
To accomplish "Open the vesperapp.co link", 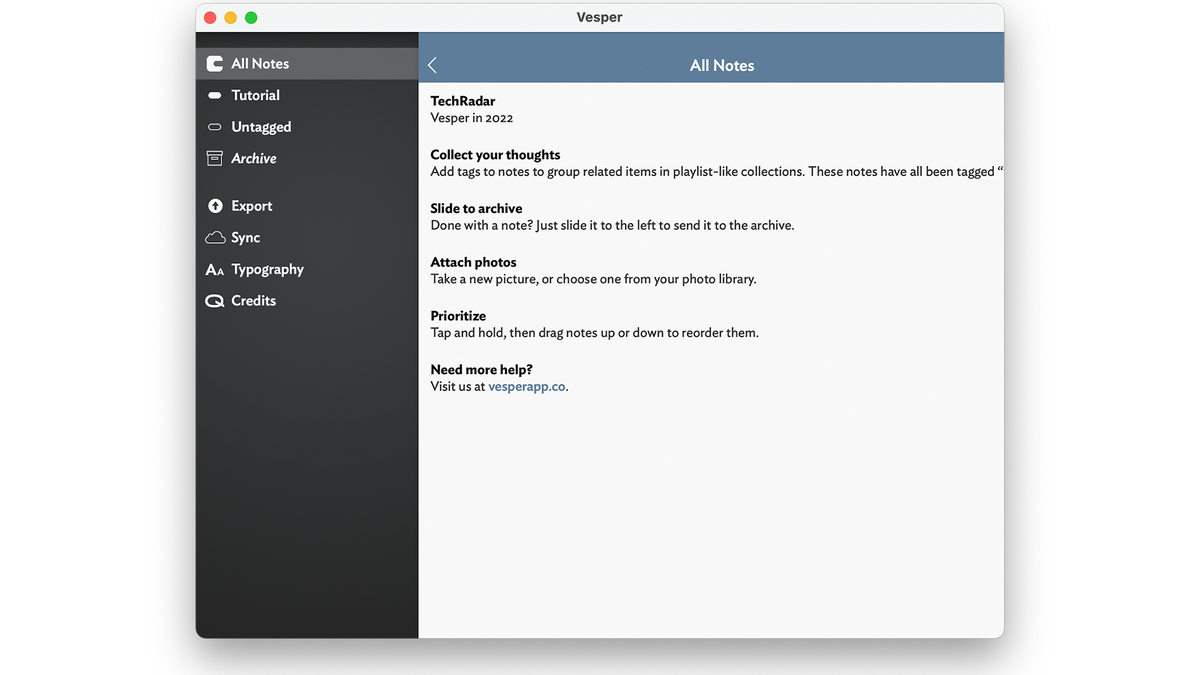I will tap(527, 386).
